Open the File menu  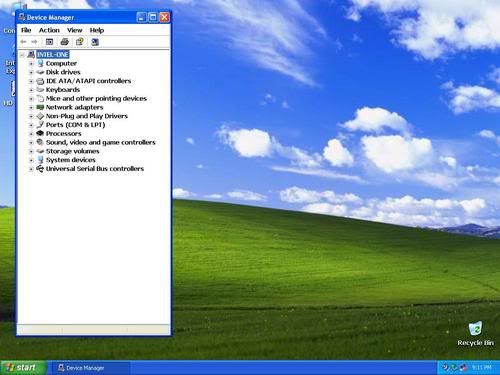[26, 30]
